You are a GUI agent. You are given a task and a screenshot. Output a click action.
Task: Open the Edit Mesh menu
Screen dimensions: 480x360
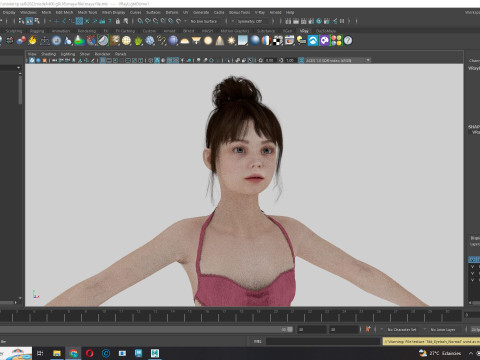[64, 12]
